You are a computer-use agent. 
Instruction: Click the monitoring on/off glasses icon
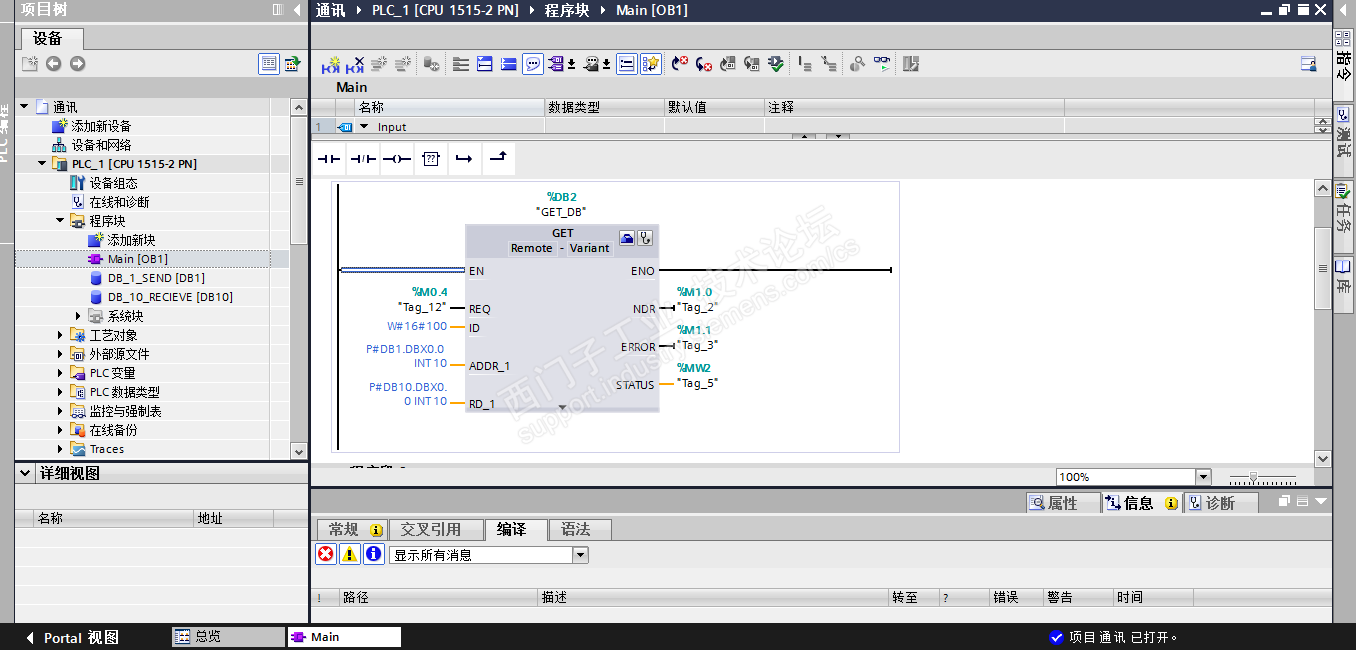coord(882,64)
